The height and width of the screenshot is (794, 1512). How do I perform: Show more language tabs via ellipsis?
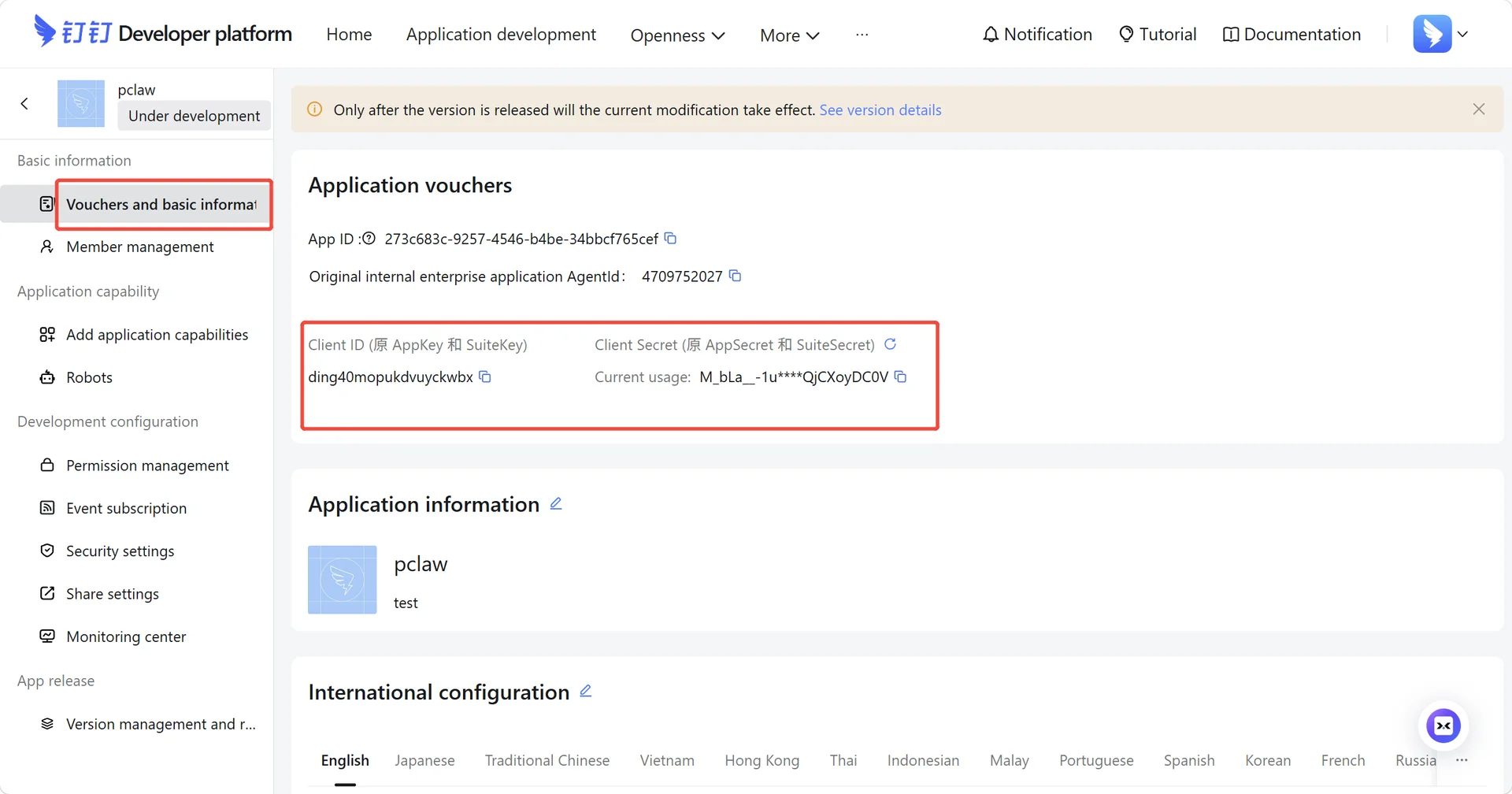[1462, 760]
